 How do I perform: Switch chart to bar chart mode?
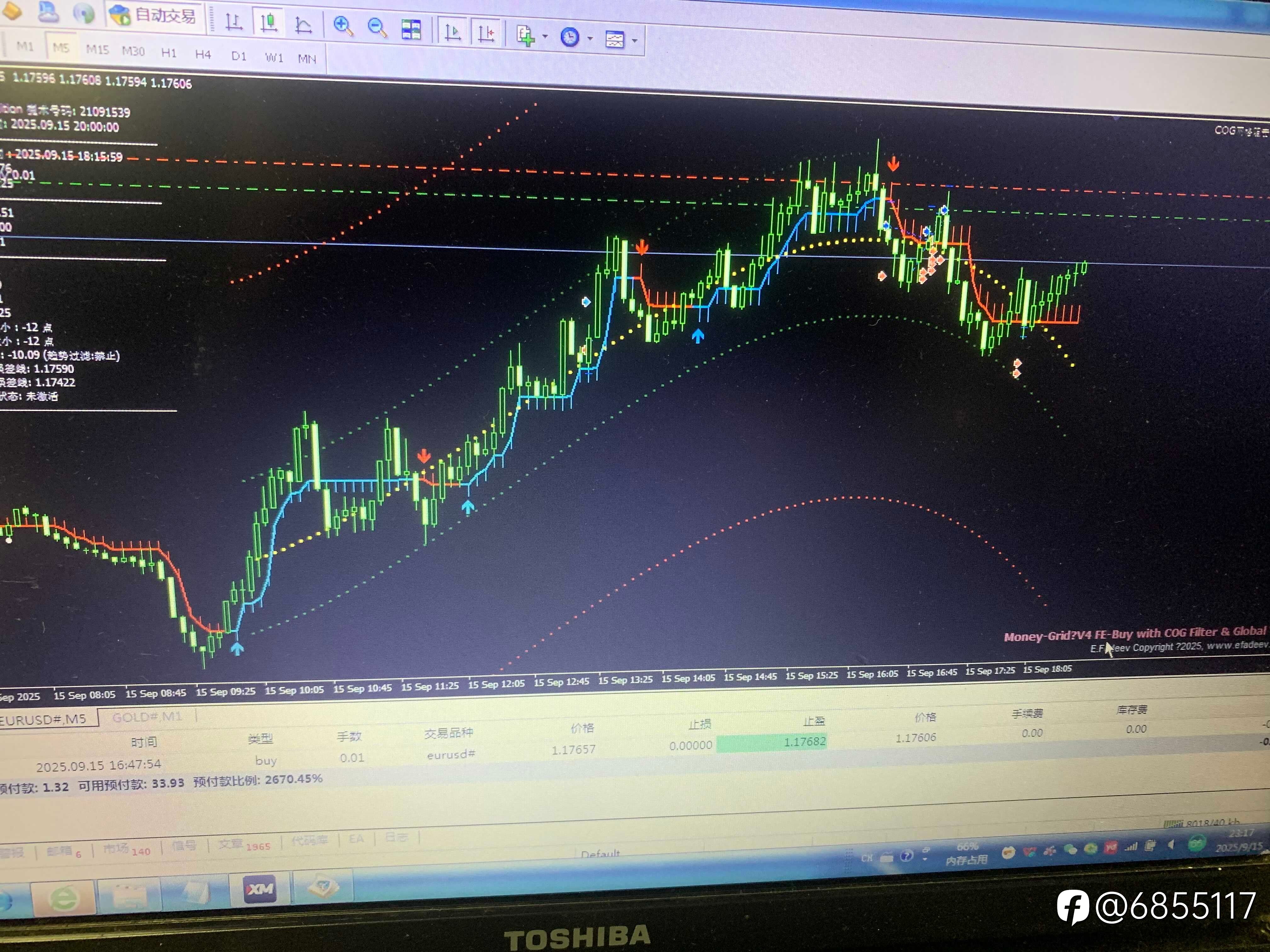(x=234, y=22)
